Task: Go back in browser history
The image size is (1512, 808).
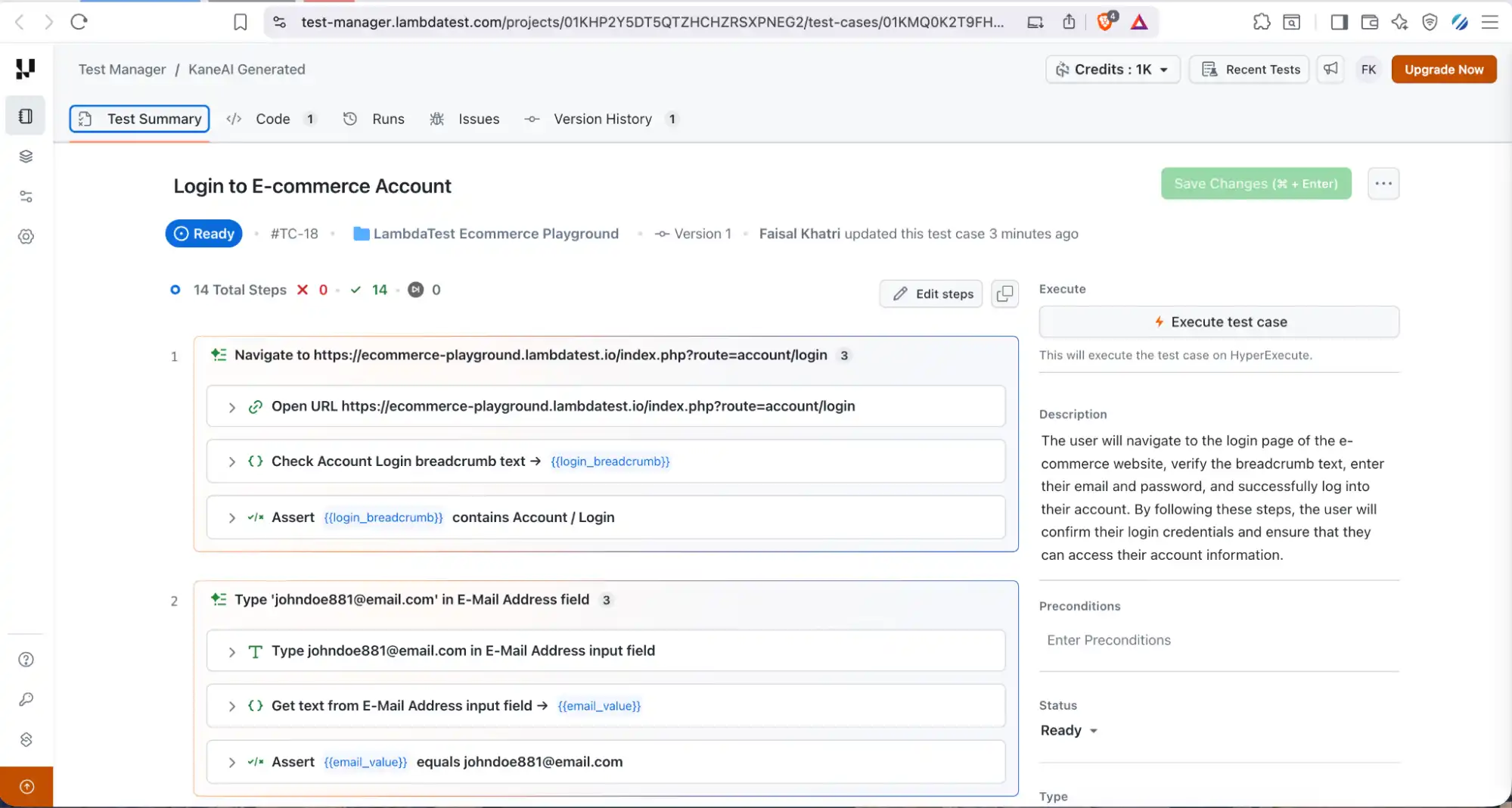Action: pos(20,22)
